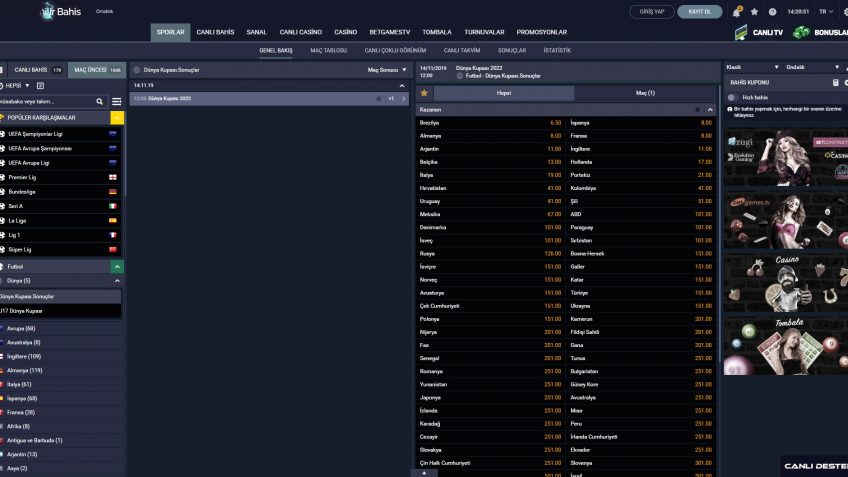Collapse the Kazanan market section

[710, 109]
